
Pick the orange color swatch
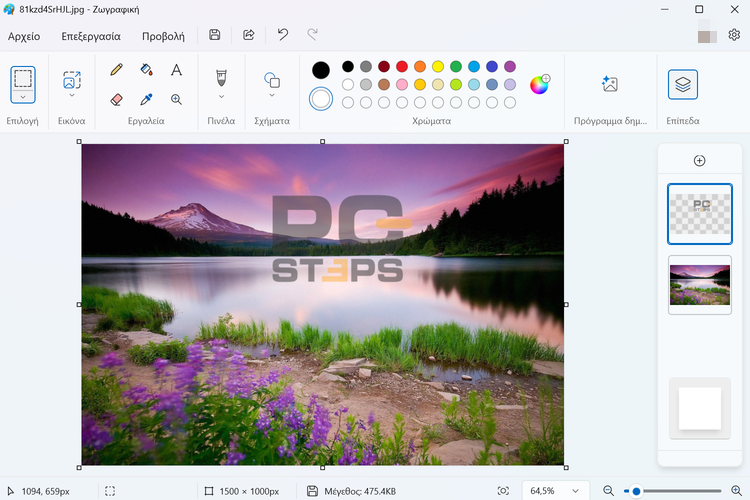click(x=420, y=67)
